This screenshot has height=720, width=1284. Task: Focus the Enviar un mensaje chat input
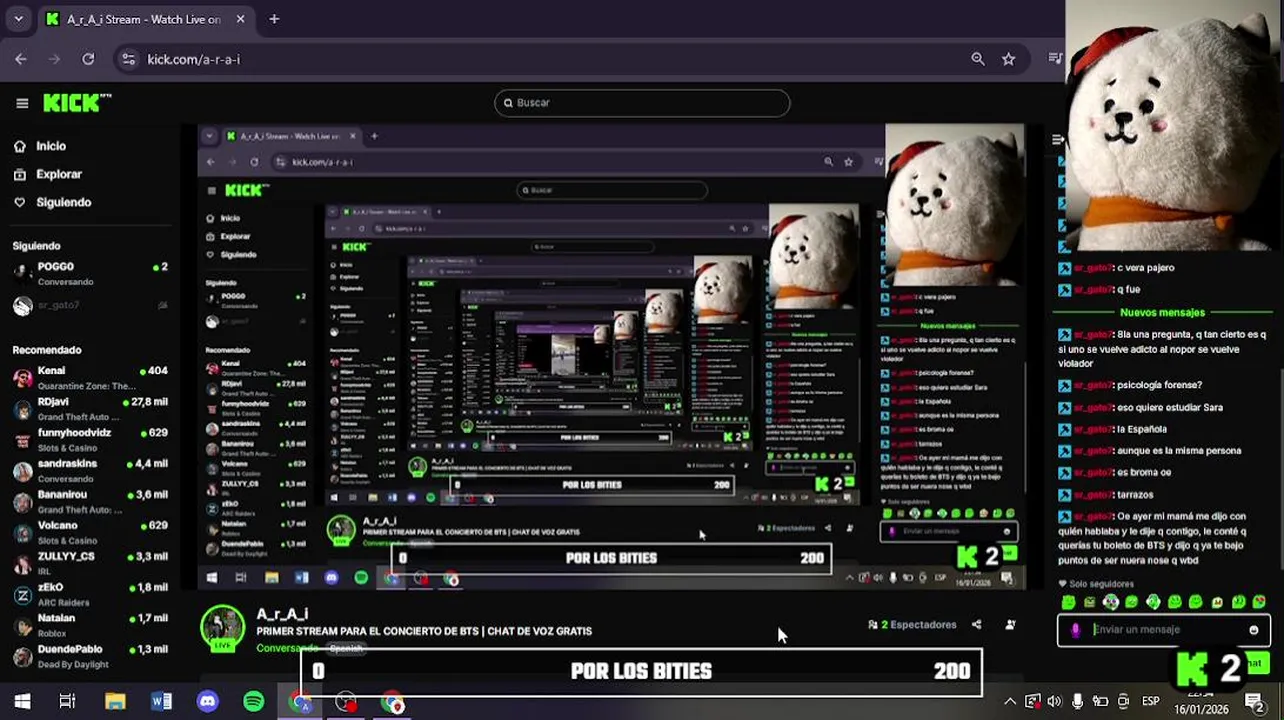(1163, 630)
